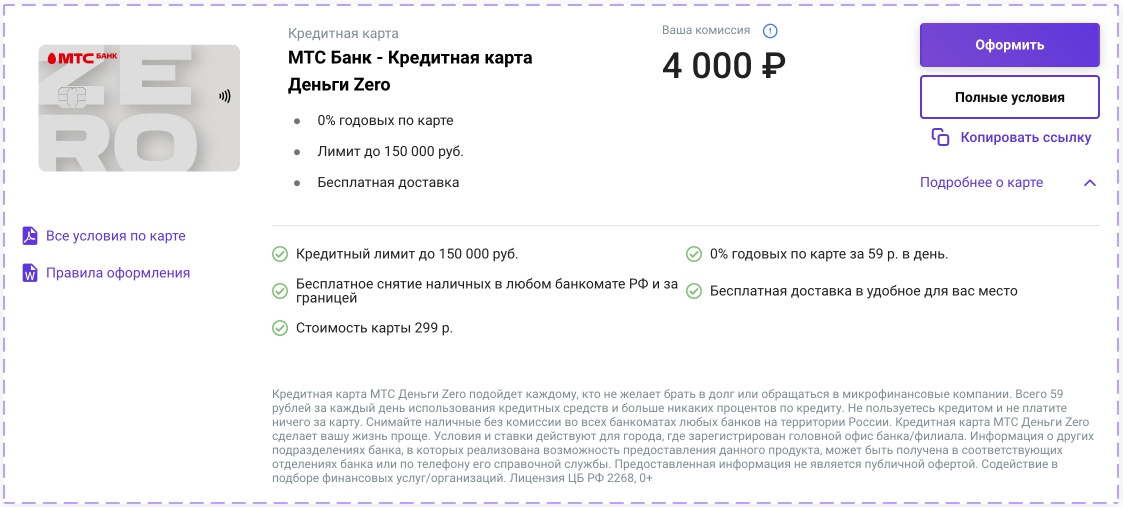This screenshot has width=1123, height=507.
Task: Click green checkmark beside free delivery feature
Action: coord(694,291)
